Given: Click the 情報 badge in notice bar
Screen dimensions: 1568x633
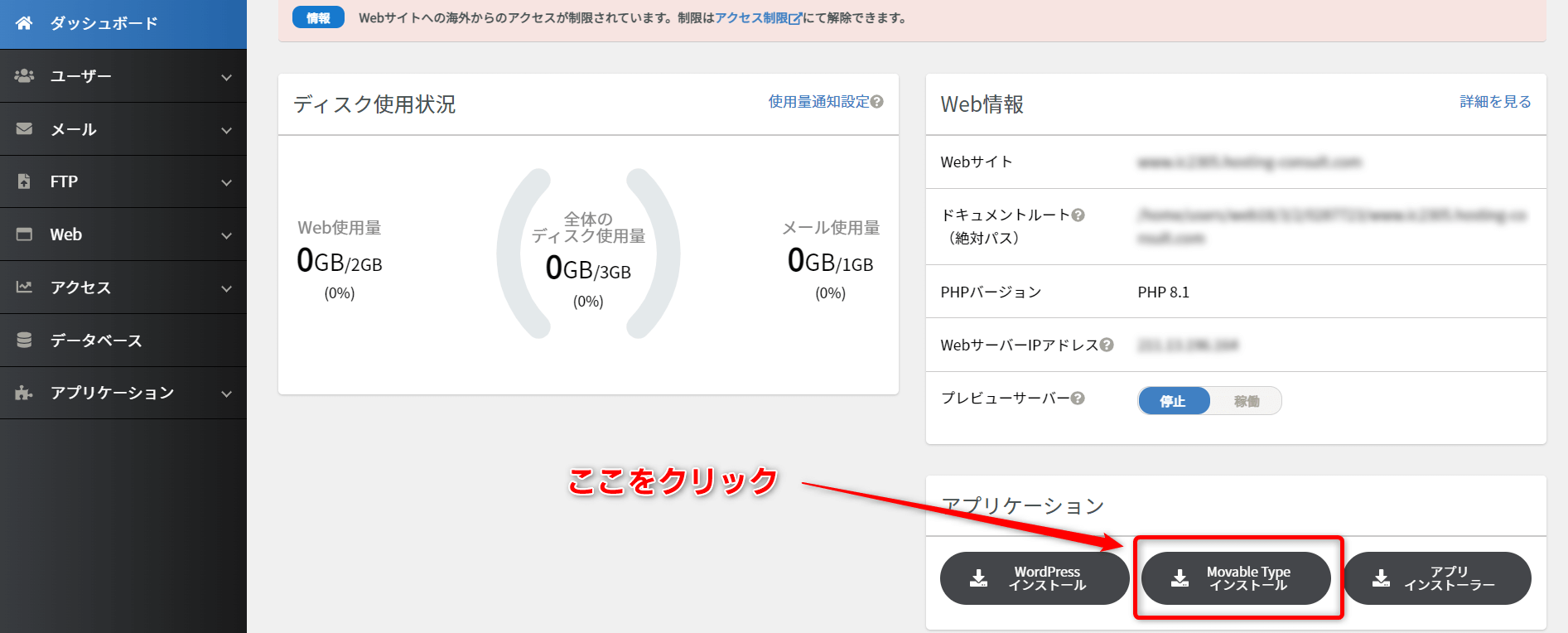Looking at the screenshot, I should 318,17.
